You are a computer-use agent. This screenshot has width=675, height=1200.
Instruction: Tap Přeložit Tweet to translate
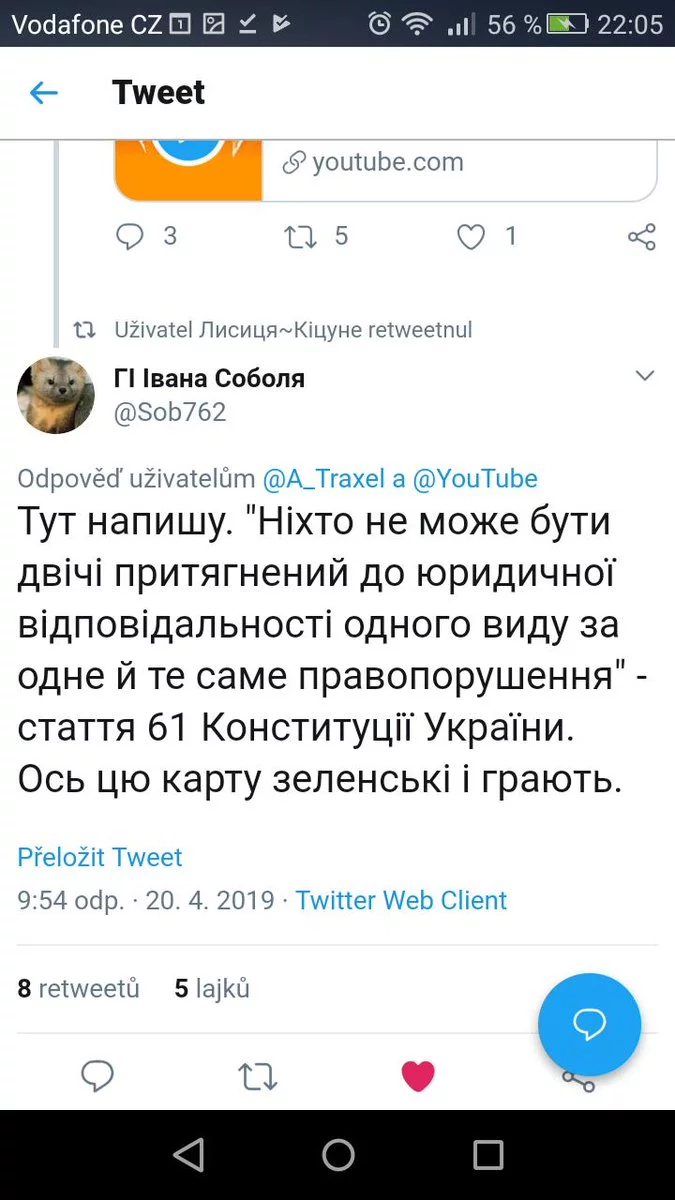point(100,857)
